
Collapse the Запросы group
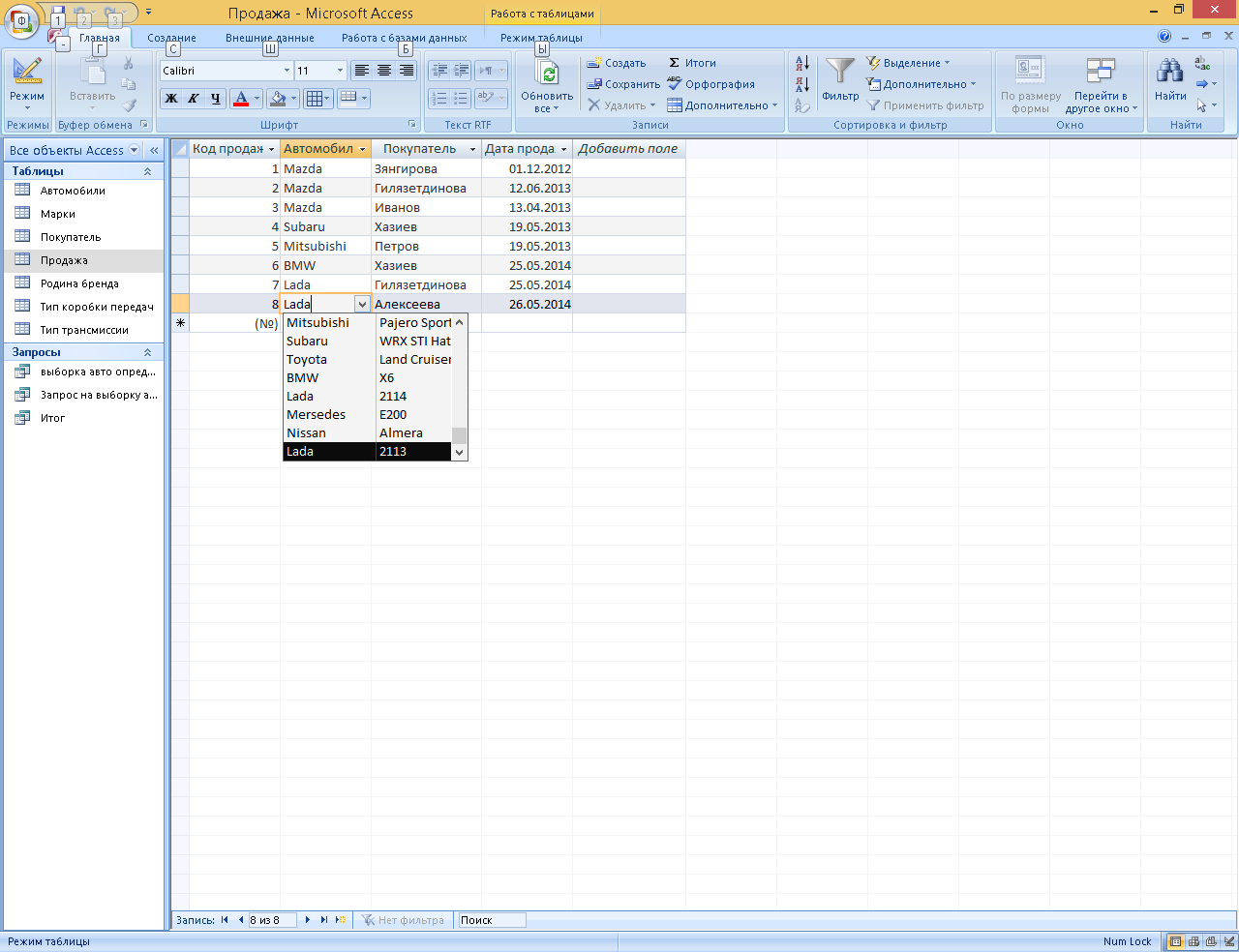148,352
